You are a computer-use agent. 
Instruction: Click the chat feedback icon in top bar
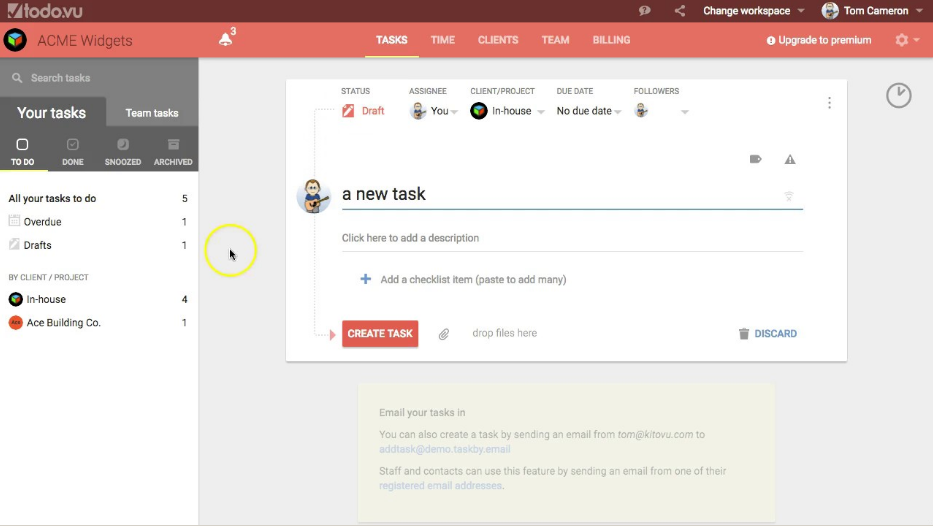[644, 11]
